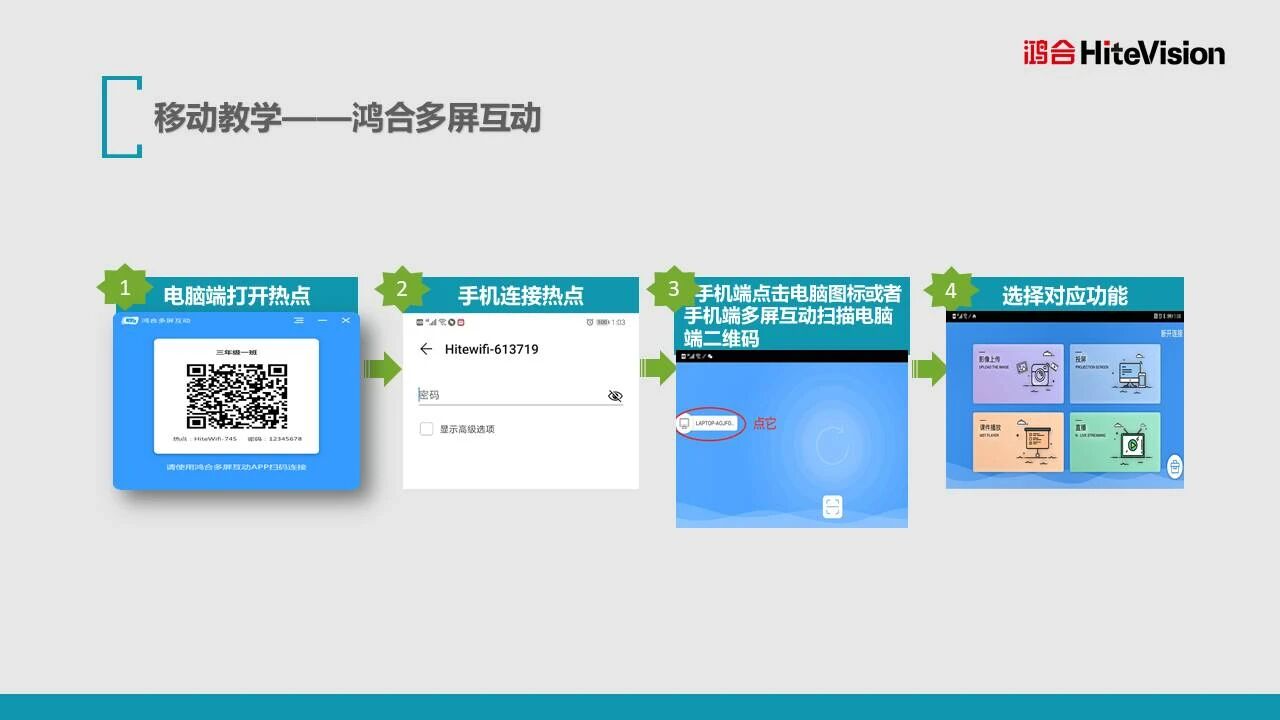Open the 投屏 Projection Screen tile
The height and width of the screenshot is (720, 1280).
1114,374
